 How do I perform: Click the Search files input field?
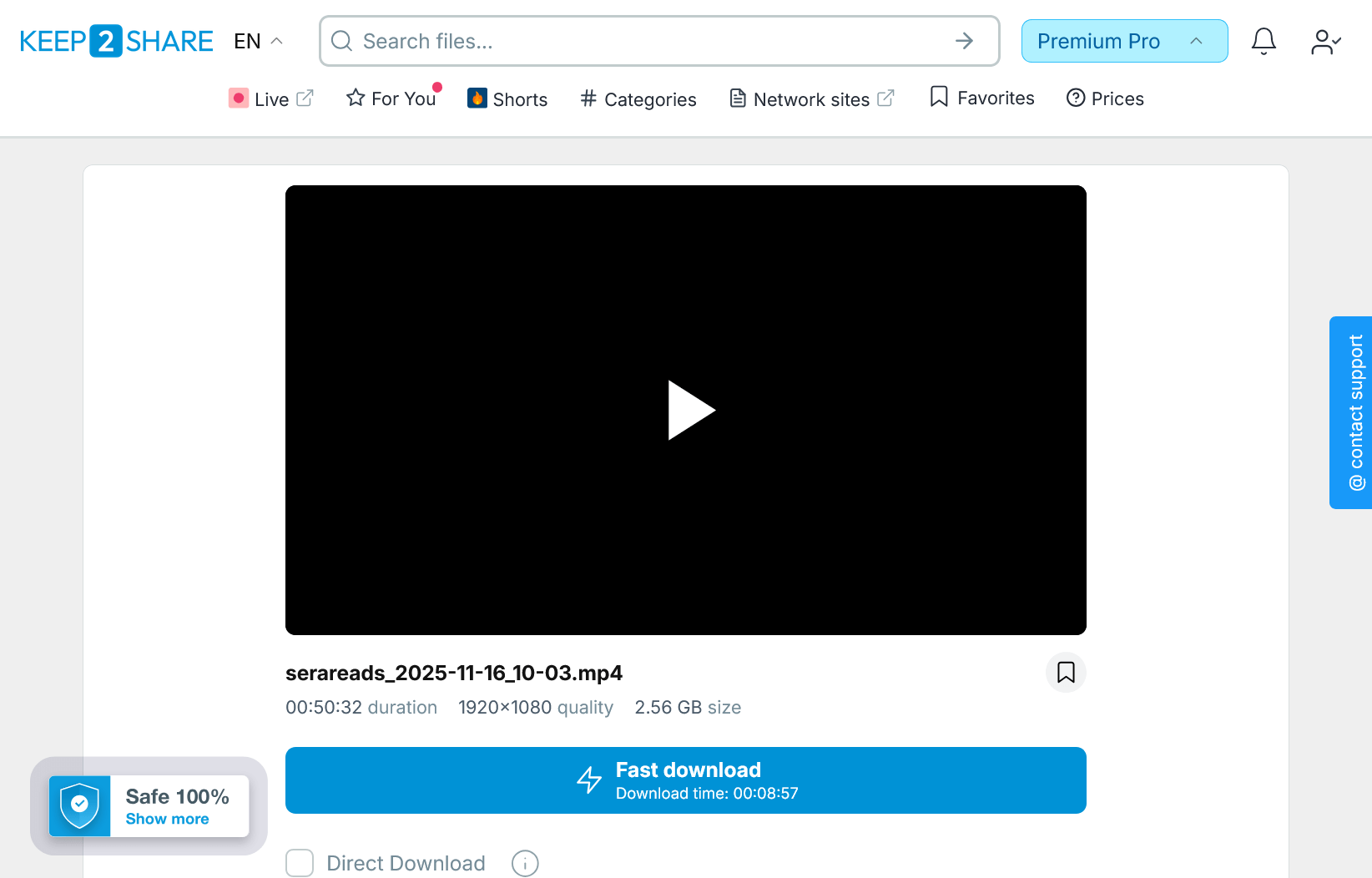pos(584,40)
